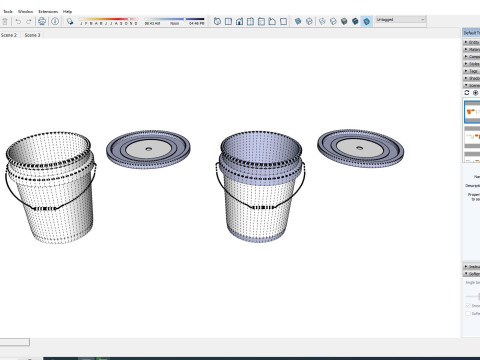Open Model Info from the toolbar
Screen dimensions: 480x360
[55, 22]
